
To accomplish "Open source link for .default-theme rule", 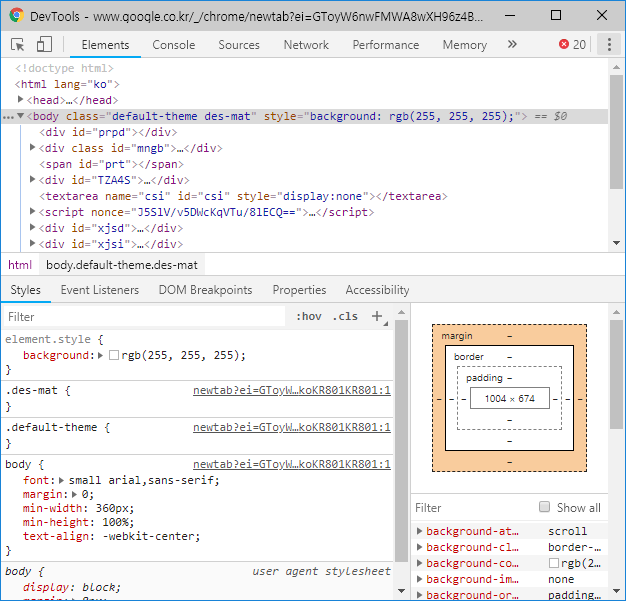I will [292, 427].
